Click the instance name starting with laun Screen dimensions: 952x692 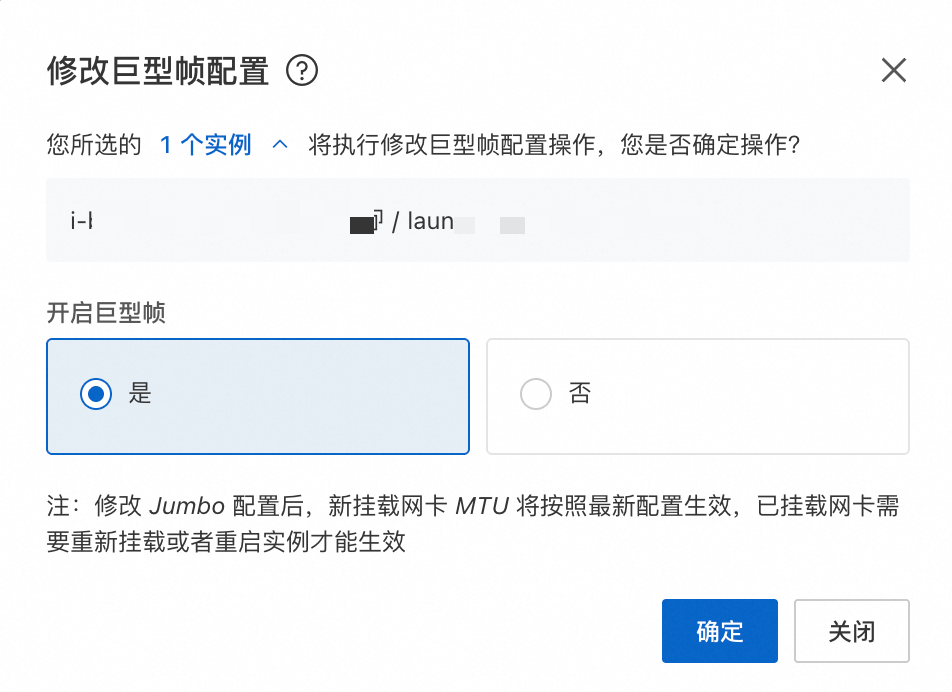coord(431,221)
